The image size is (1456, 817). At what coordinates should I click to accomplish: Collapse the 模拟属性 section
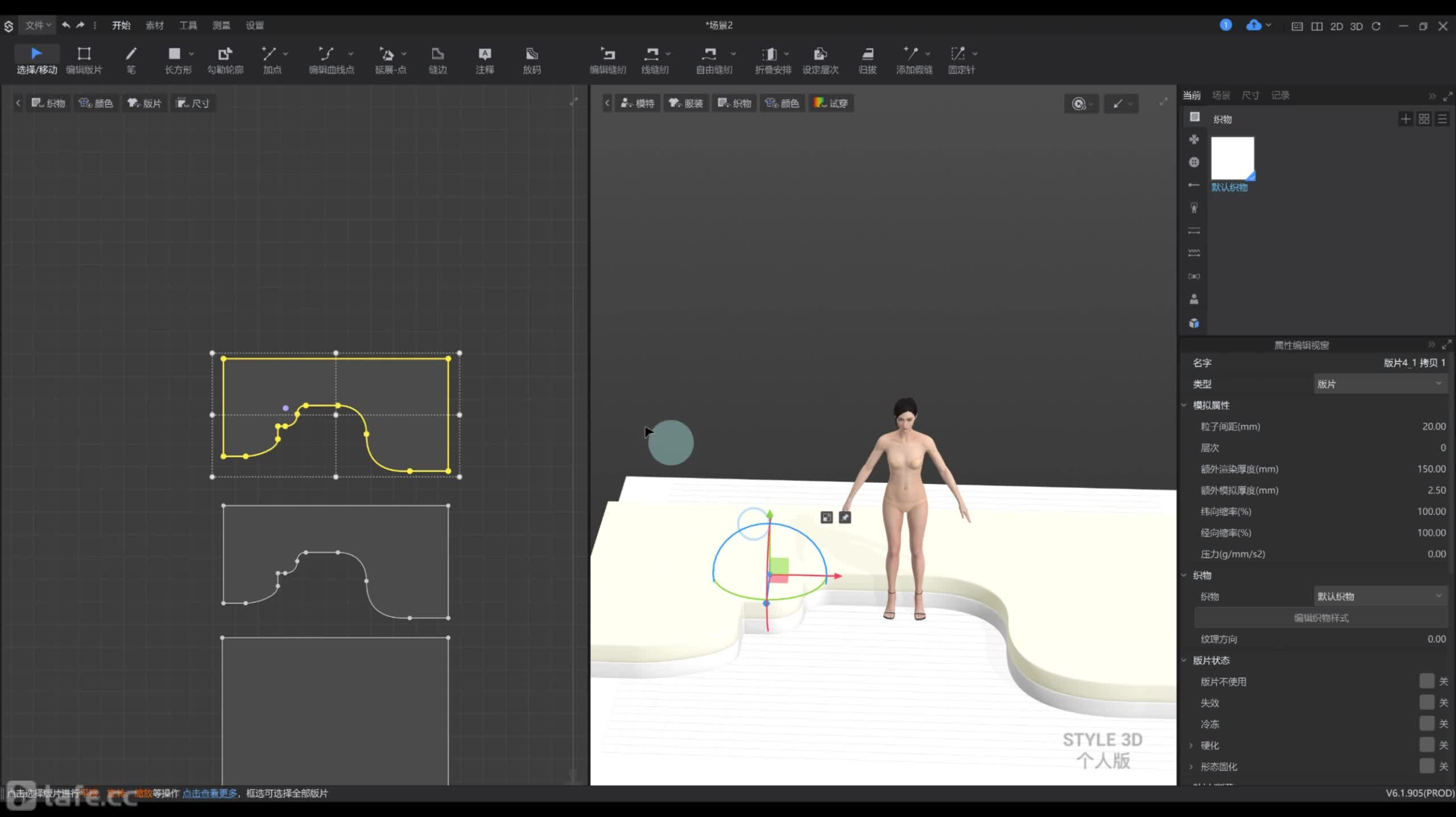tap(1185, 405)
